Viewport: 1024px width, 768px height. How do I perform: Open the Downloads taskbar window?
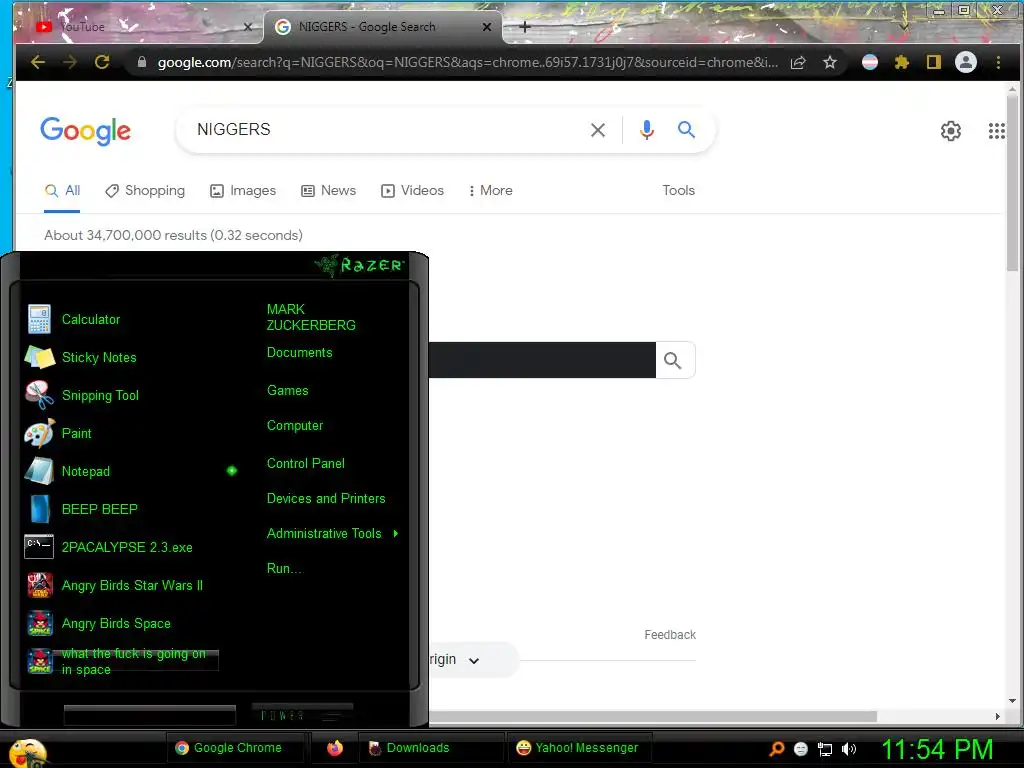pos(431,748)
